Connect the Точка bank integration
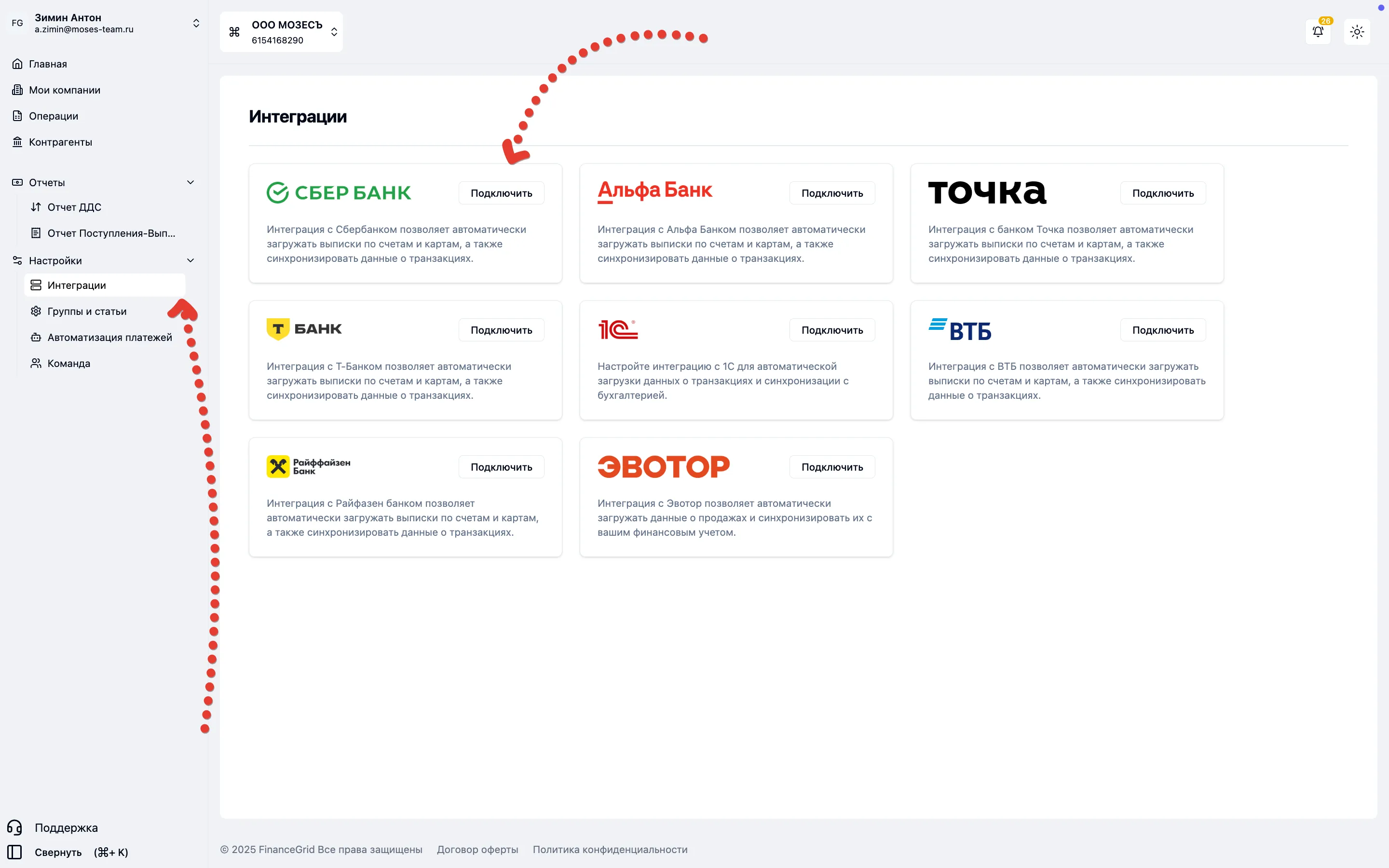This screenshot has height=868, width=1389. point(1163,193)
